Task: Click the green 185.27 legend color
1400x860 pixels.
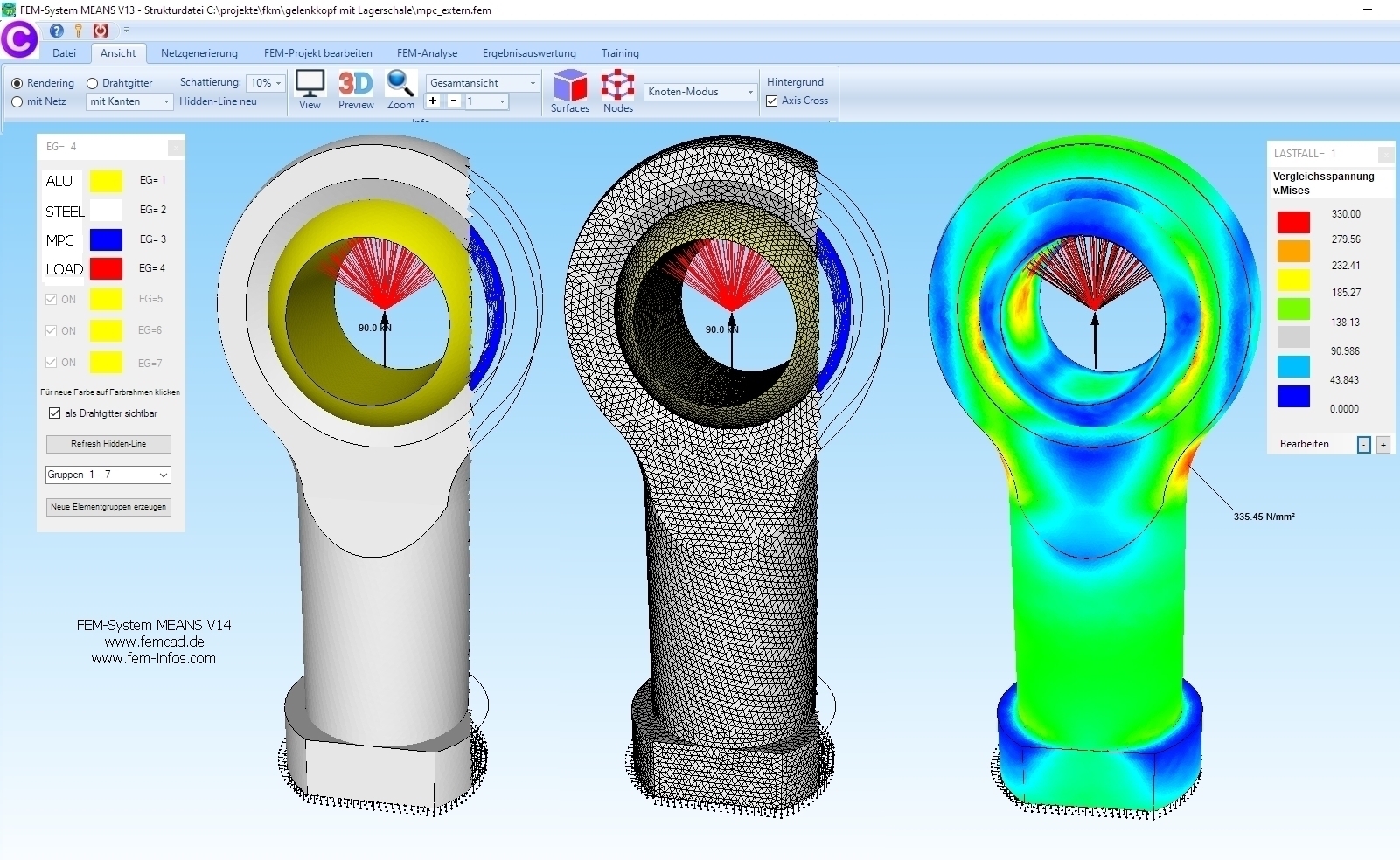Action: click(1293, 309)
